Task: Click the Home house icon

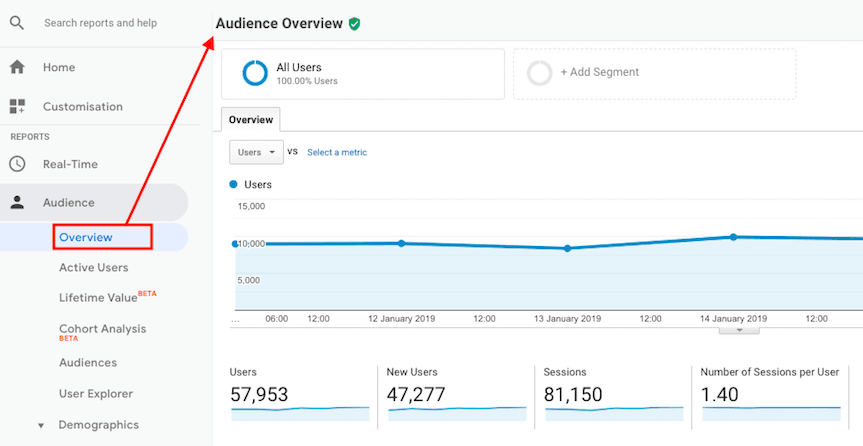Action: tap(17, 68)
